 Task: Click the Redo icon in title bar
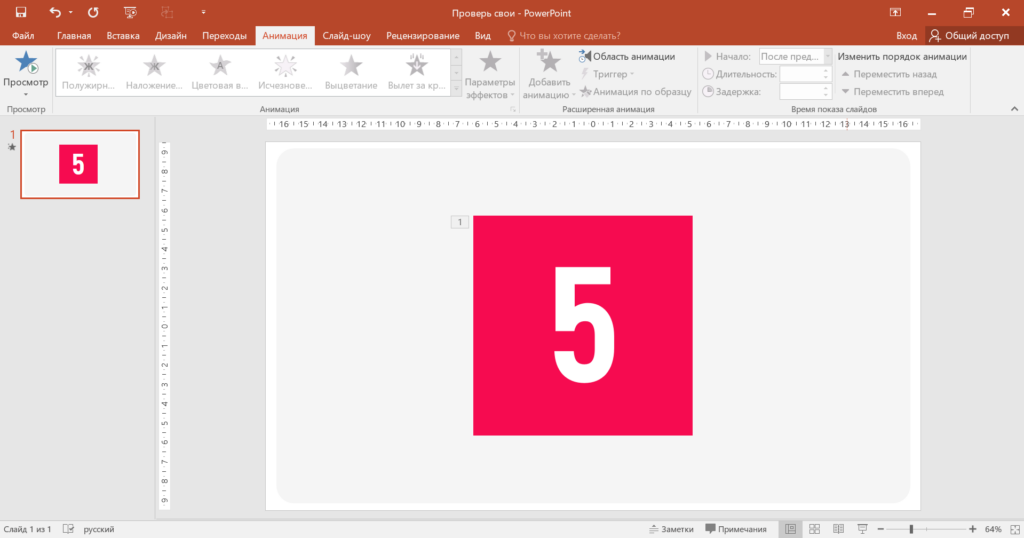tap(93, 12)
